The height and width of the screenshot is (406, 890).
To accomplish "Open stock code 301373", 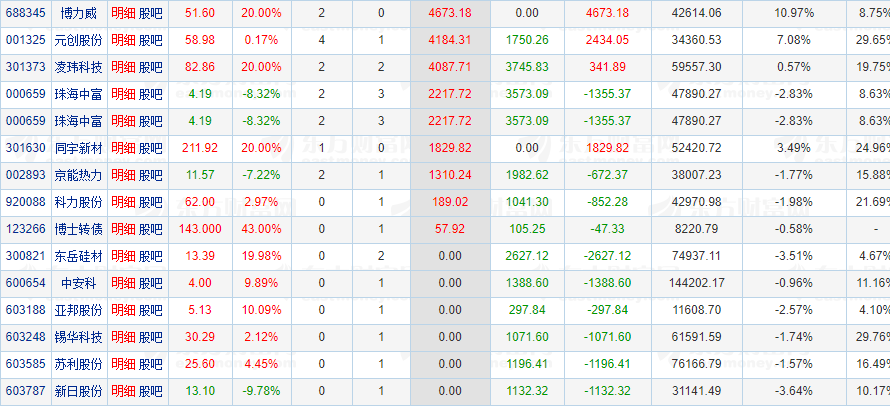I will click(25, 67).
